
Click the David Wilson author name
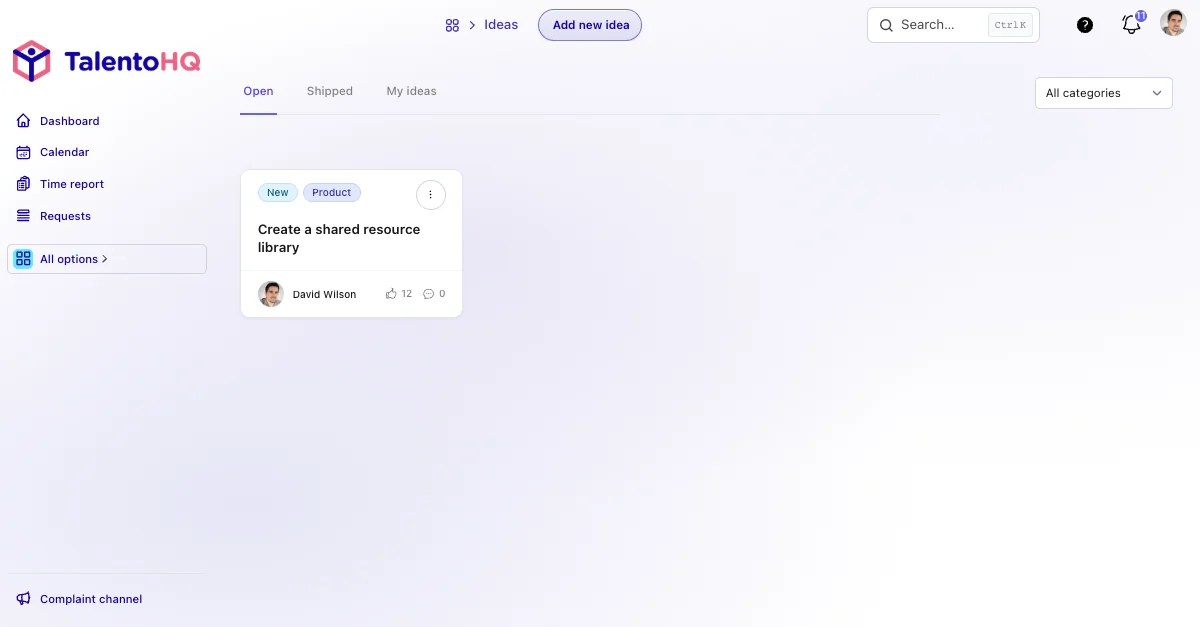[x=324, y=295]
